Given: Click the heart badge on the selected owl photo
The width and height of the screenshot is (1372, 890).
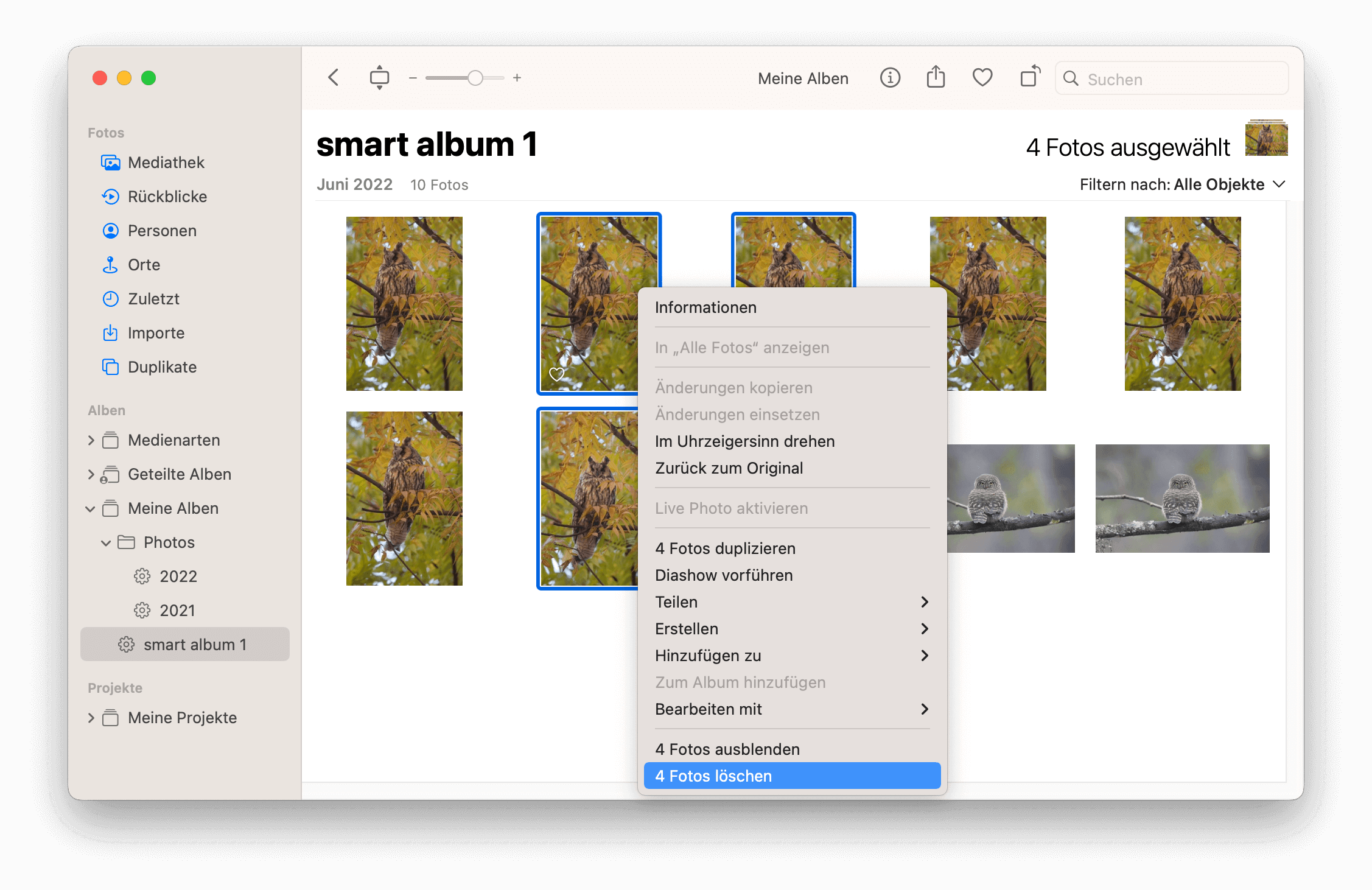Looking at the screenshot, I should tap(556, 374).
